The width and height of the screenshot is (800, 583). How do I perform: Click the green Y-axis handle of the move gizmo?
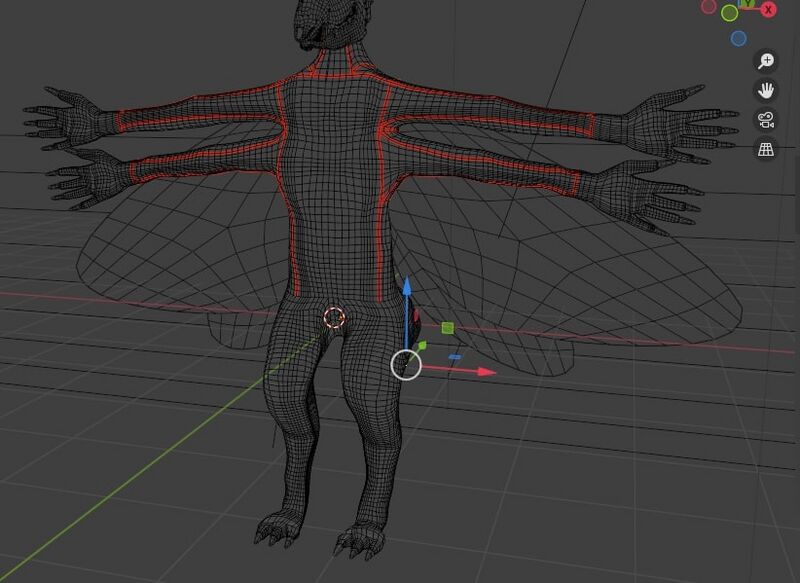423,345
